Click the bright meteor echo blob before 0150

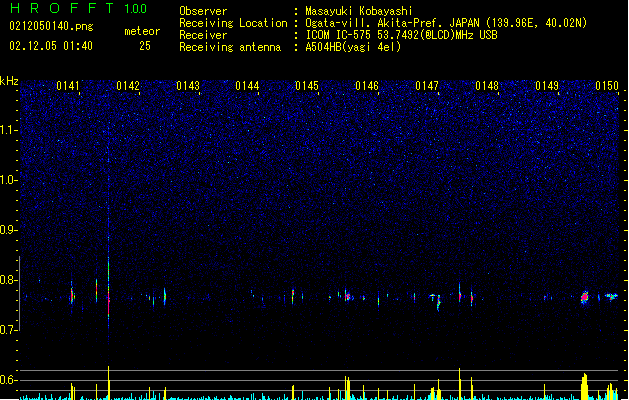[584, 297]
